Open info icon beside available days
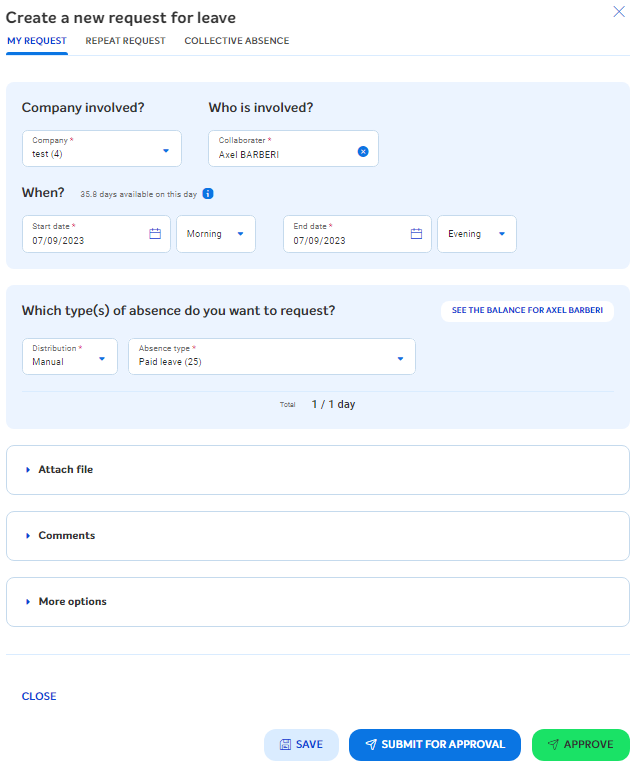Viewport: 636px width, 773px height. click(208, 194)
